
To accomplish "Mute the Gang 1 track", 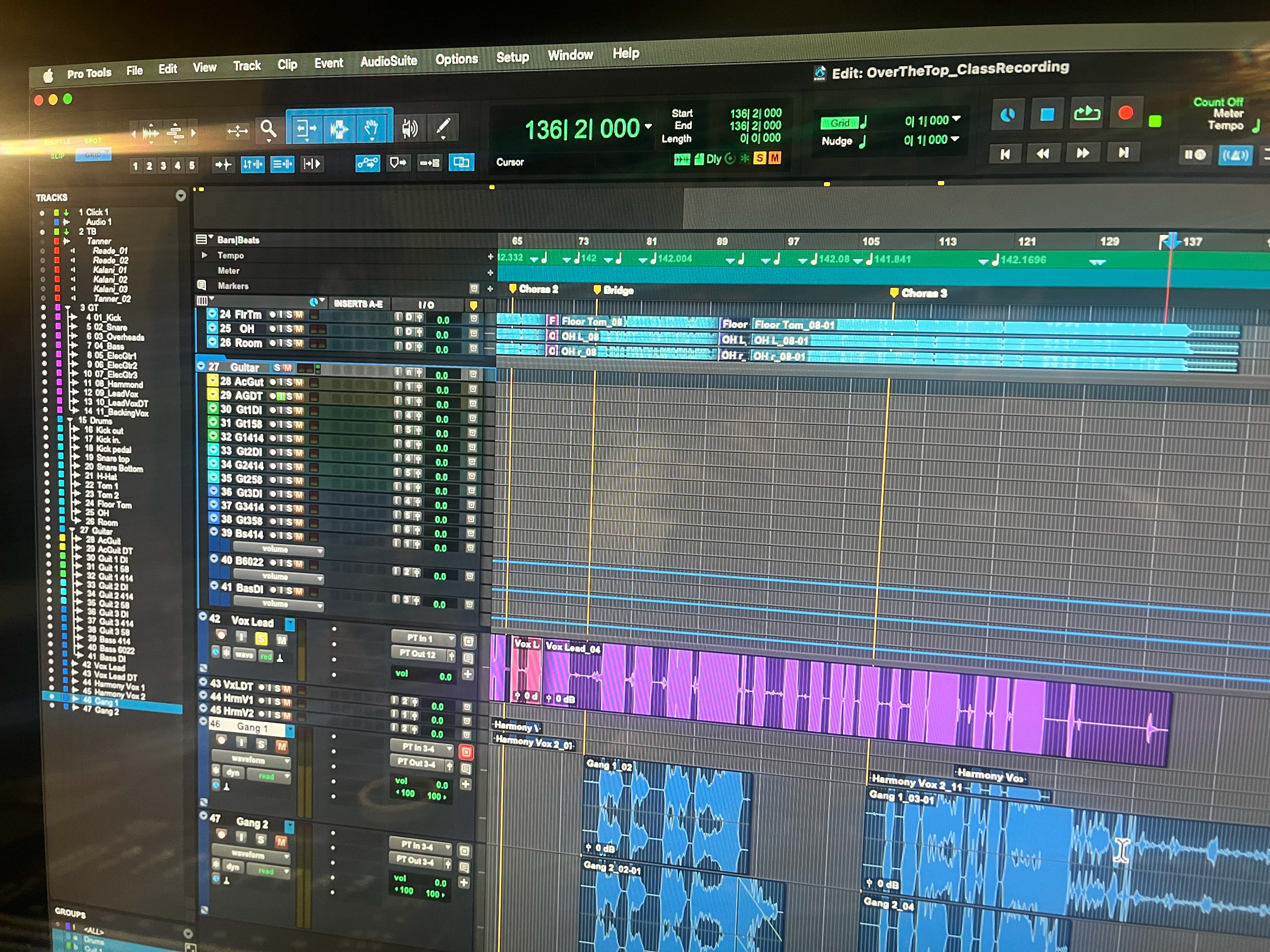I will (281, 746).
